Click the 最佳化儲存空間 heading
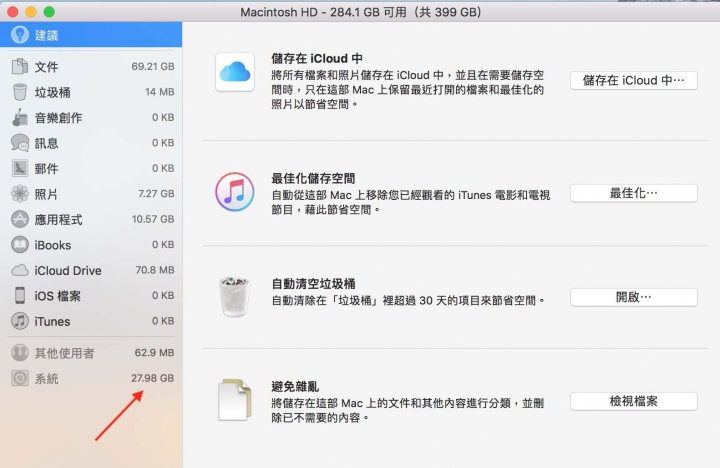This screenshot has width=720, height=468. tap(313, 178)
